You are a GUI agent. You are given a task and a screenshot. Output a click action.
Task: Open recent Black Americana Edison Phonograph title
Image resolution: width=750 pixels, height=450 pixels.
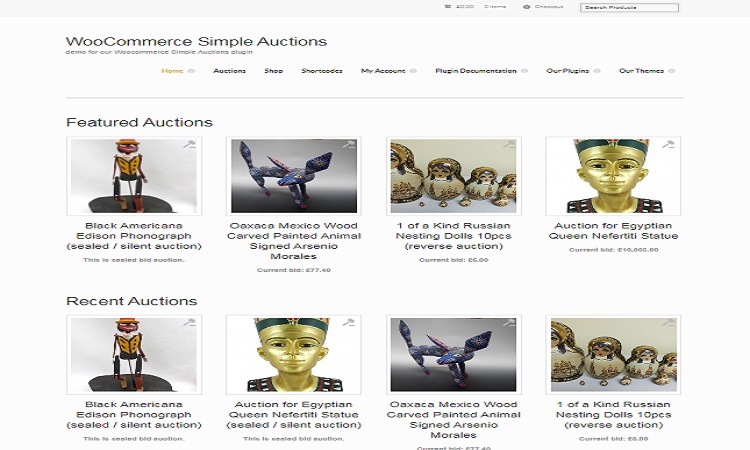coord(134,415)
